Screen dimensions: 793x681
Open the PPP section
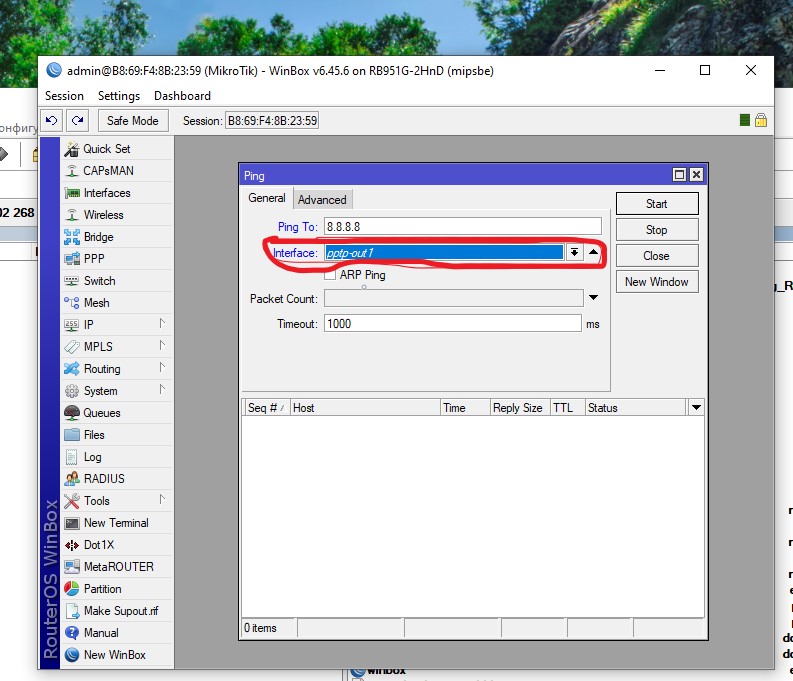coord(117,259)
